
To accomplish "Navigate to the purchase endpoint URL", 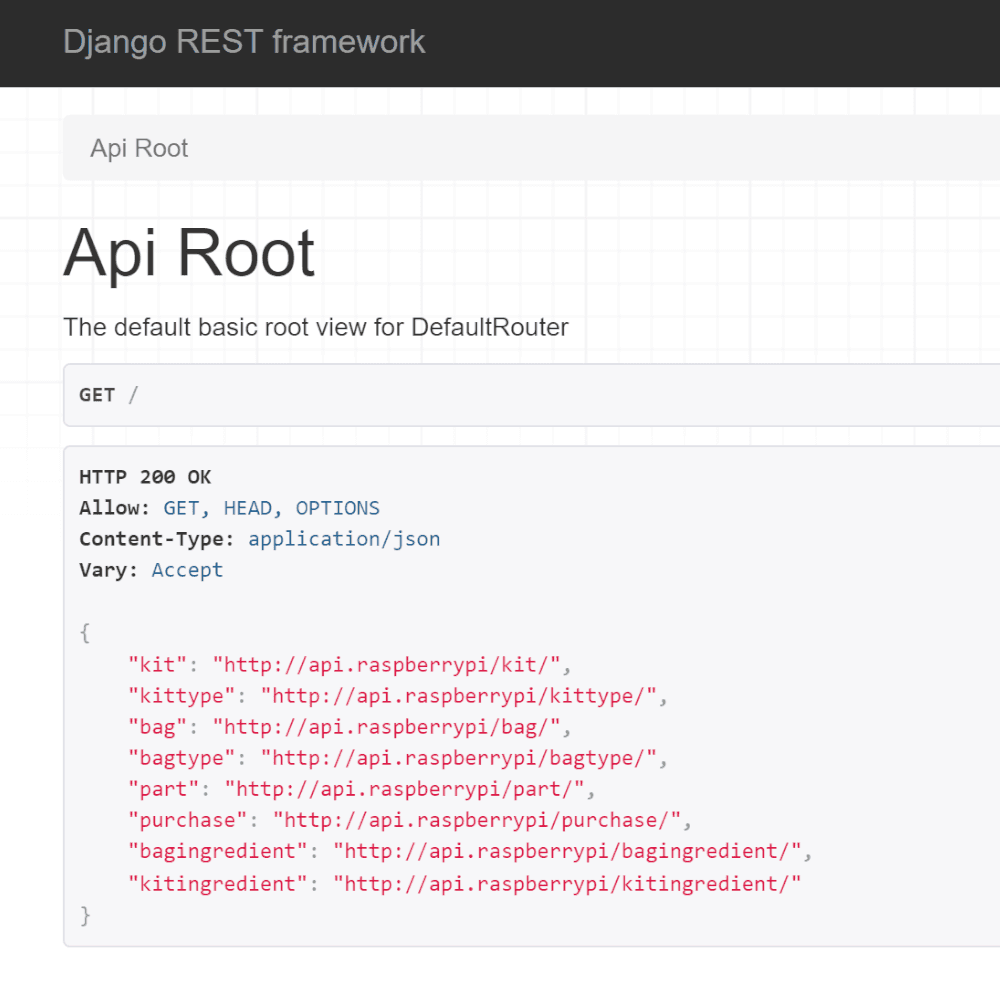I will tap(476, 821).
